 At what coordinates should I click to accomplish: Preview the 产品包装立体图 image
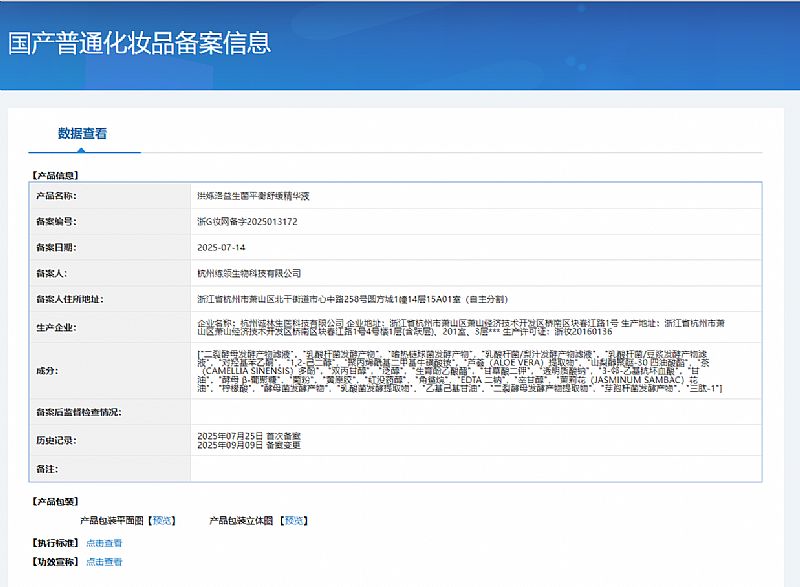click(x=294, y=520)
